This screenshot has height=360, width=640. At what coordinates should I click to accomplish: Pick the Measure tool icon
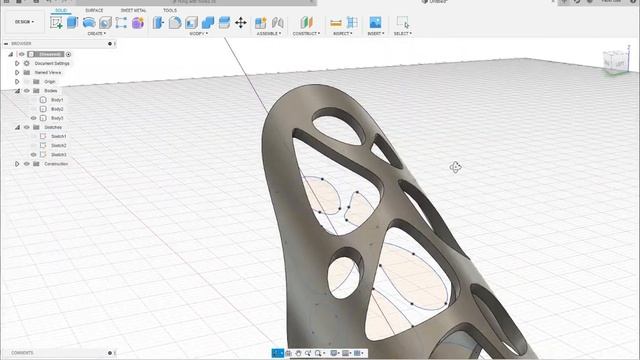tap(336, 22)
